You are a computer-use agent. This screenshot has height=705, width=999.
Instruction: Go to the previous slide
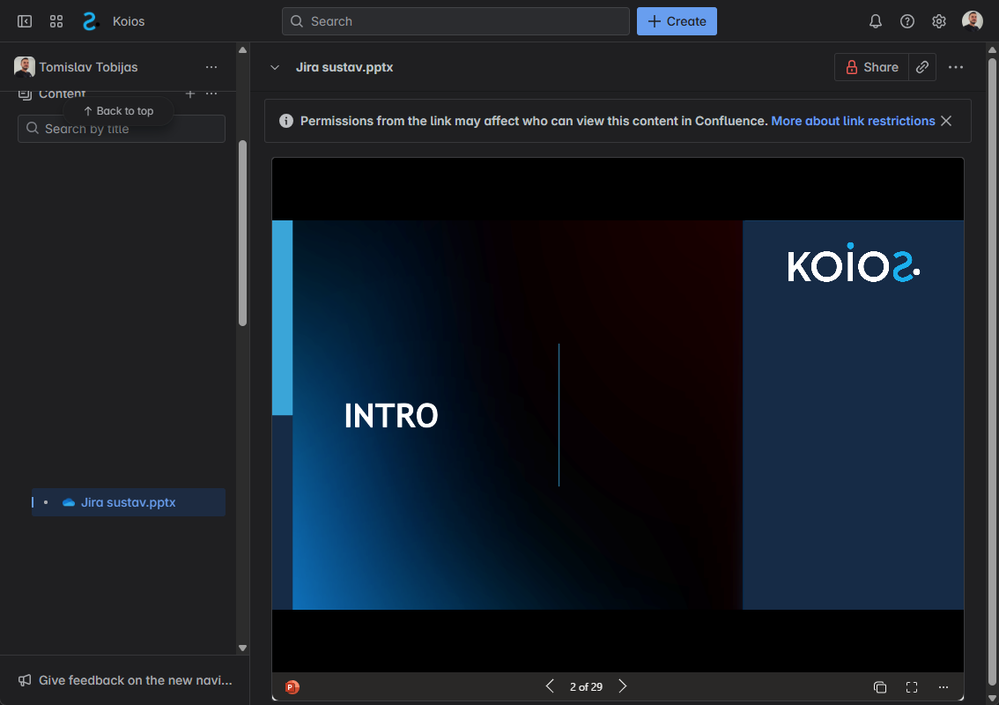pos(550,686)
